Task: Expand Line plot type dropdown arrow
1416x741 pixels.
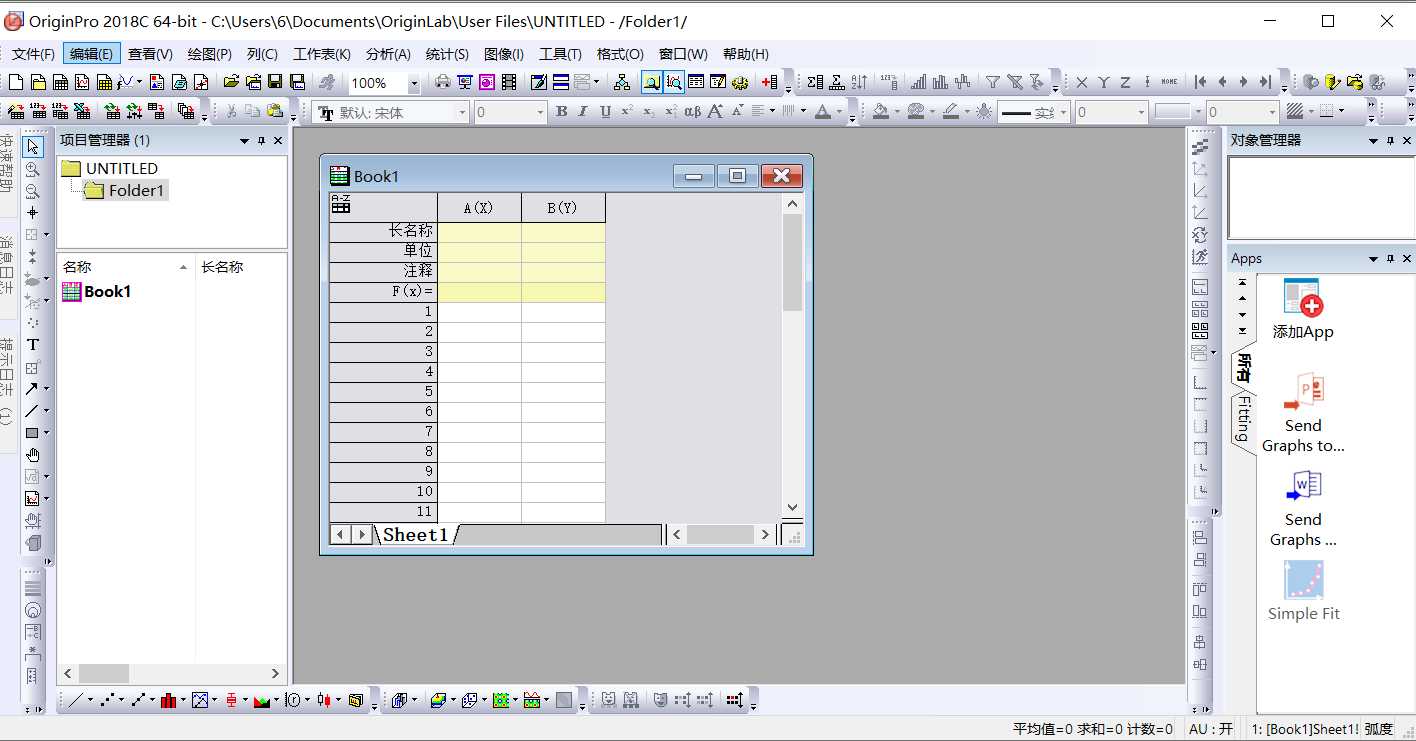Action: click(90, 700)
